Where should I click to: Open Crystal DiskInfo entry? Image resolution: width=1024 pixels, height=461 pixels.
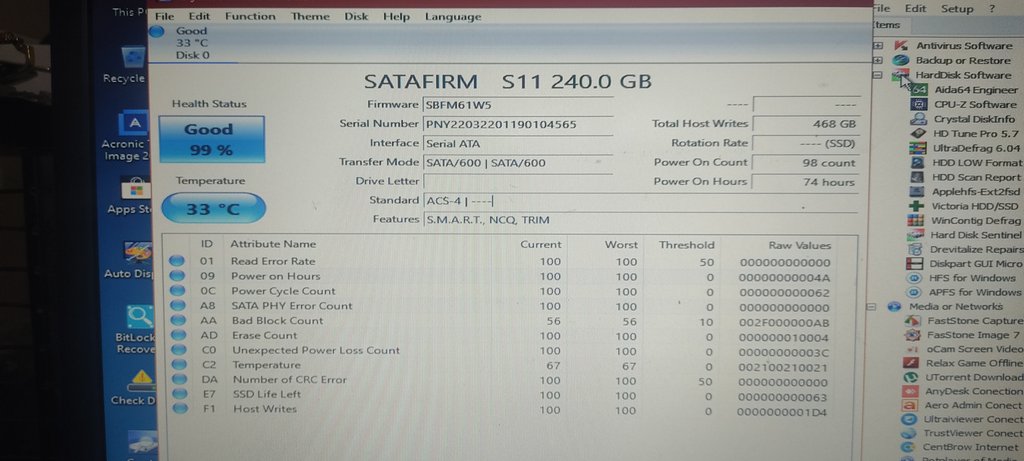[974, 119]
